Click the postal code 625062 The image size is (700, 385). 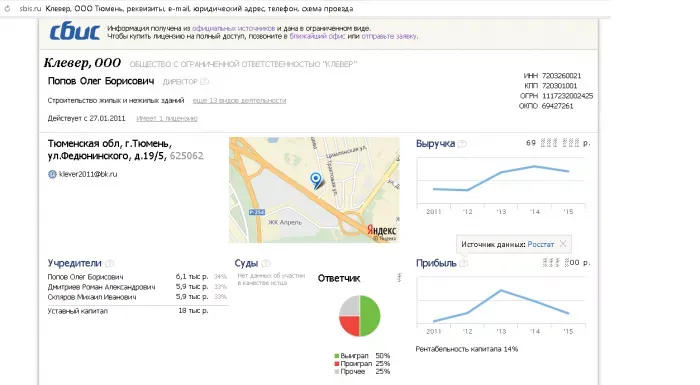point(187,156)
